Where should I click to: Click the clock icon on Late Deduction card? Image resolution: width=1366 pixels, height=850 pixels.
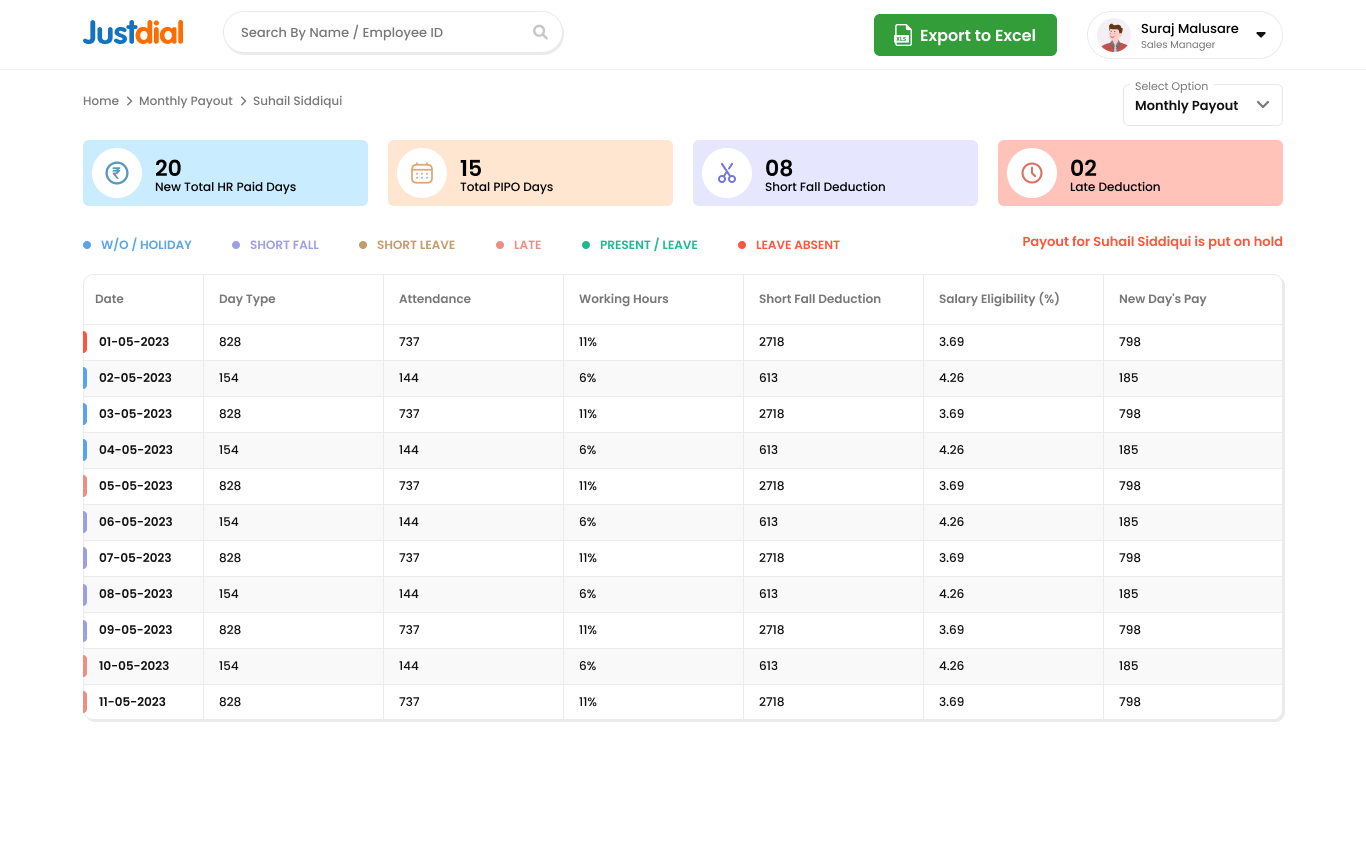click(1032, 173)
